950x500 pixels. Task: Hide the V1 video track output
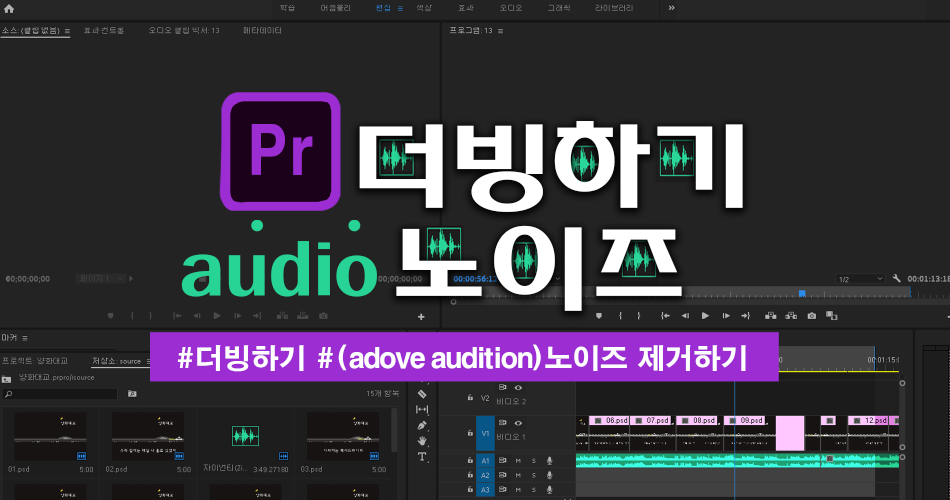[x=519, y=423]
